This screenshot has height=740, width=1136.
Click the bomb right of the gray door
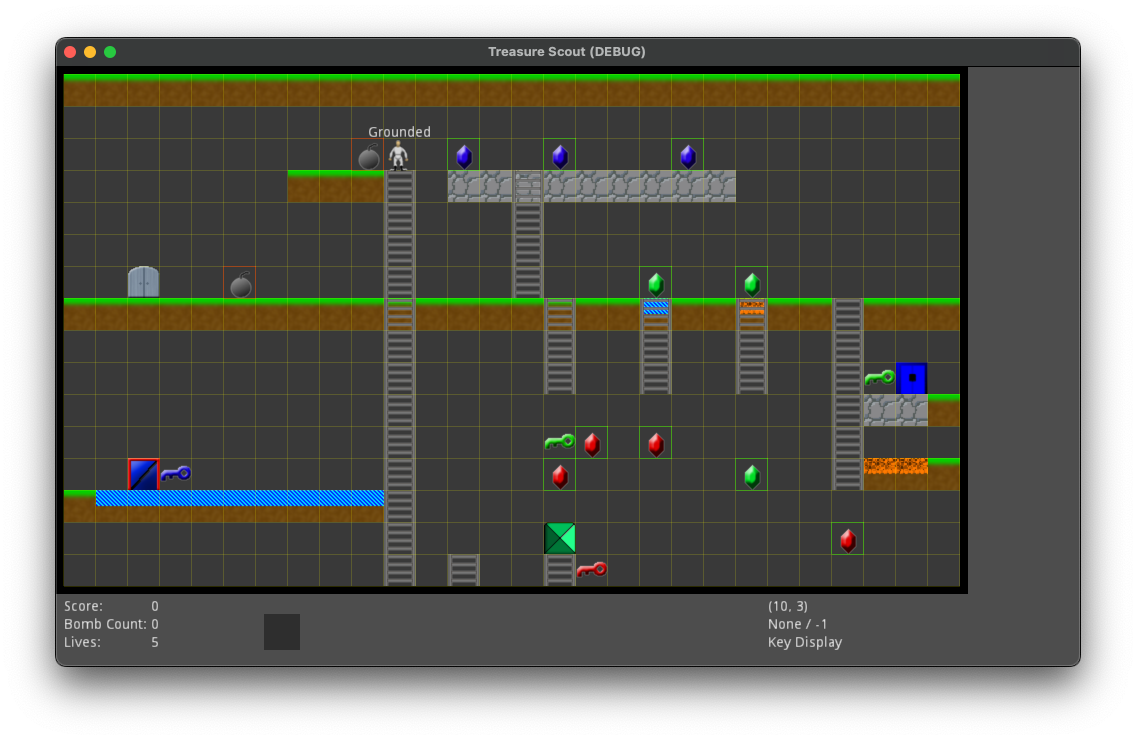[x=241, y=287]
